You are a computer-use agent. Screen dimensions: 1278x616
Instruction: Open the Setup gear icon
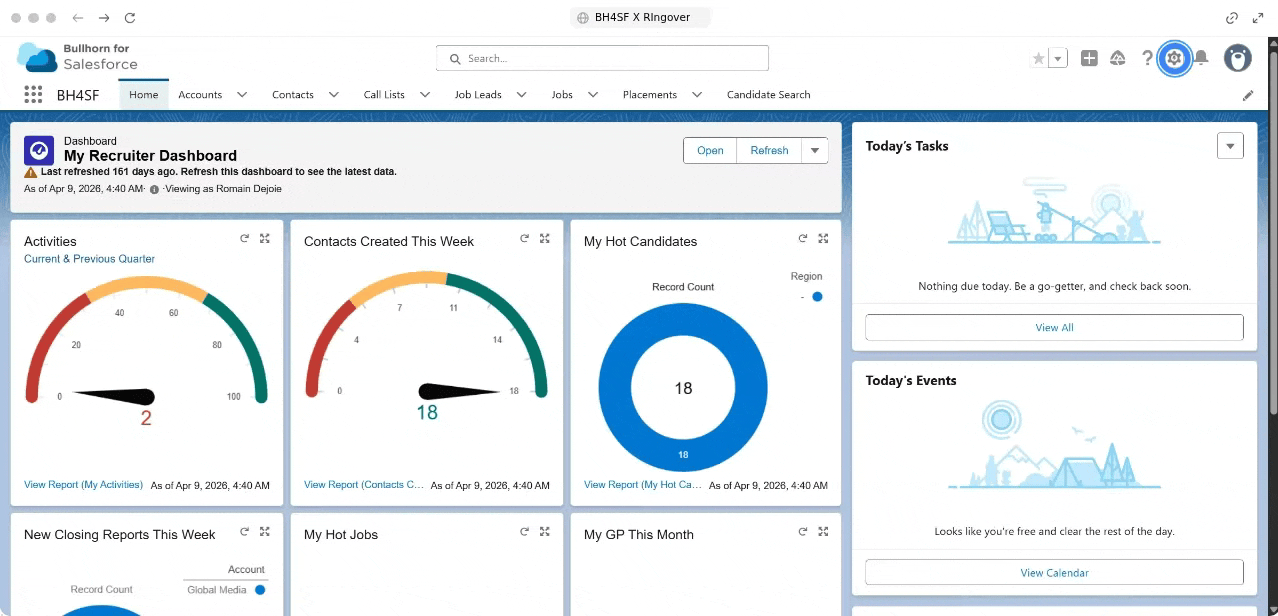1174,59
